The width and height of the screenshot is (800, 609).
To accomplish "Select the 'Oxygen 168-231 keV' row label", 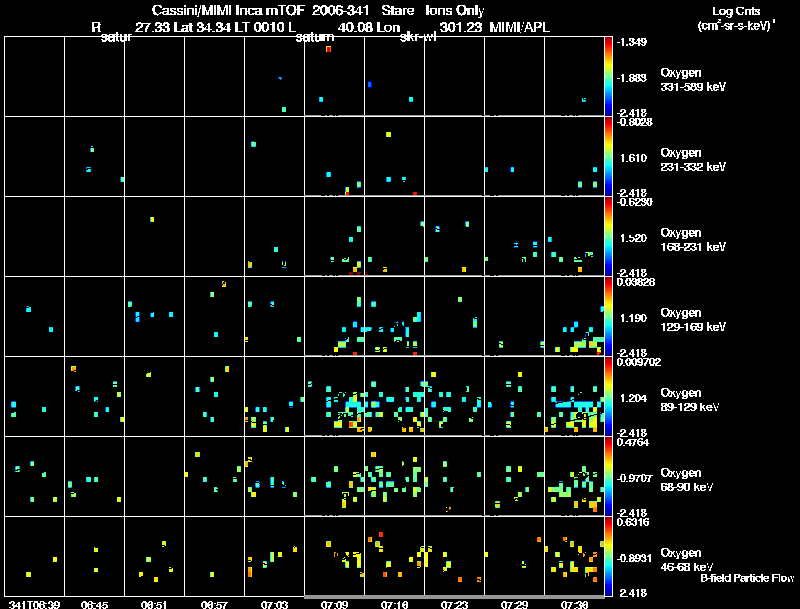I will [x=693, y=240].
